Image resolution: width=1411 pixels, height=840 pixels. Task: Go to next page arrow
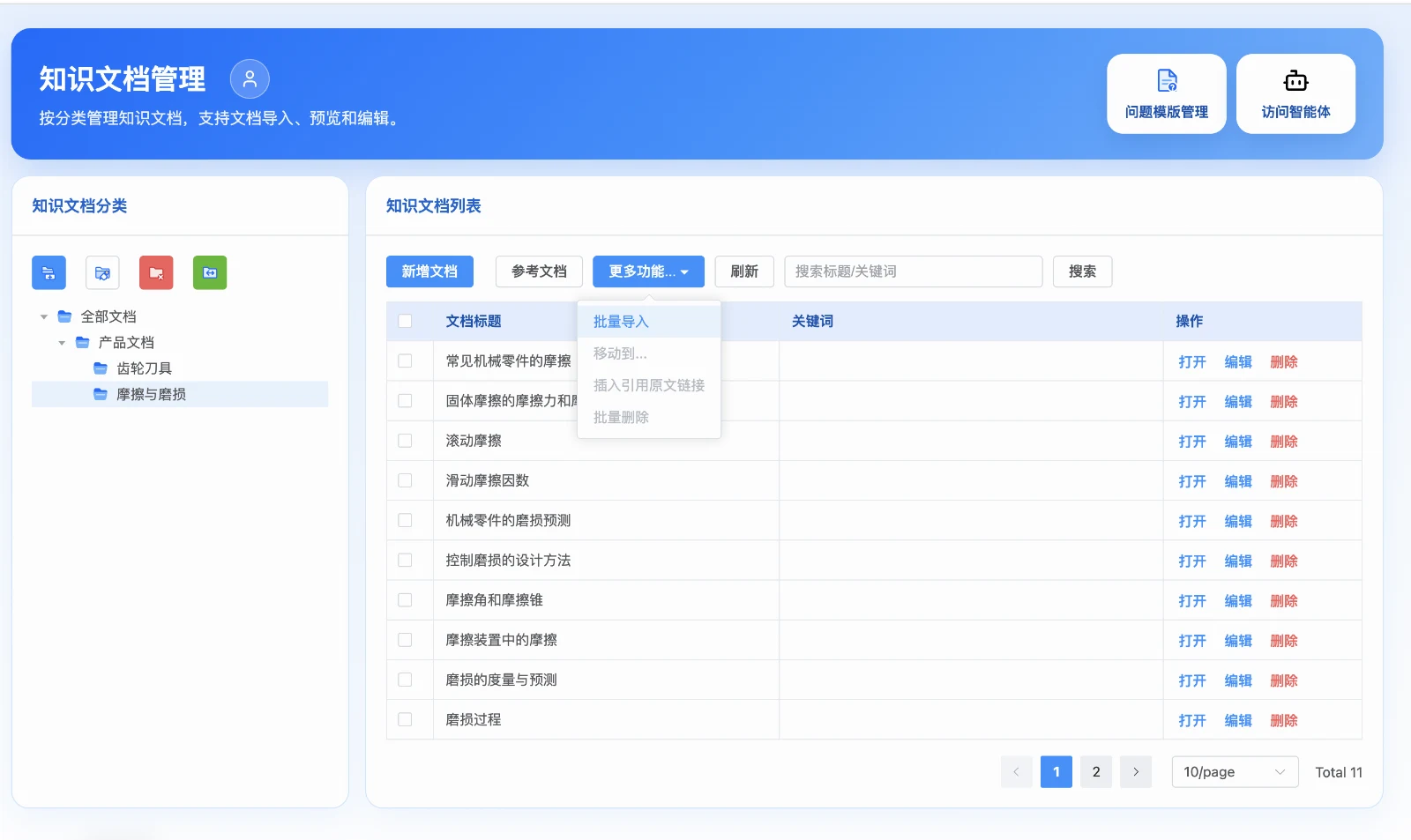pyautogui.click(x=1136, y=772)
